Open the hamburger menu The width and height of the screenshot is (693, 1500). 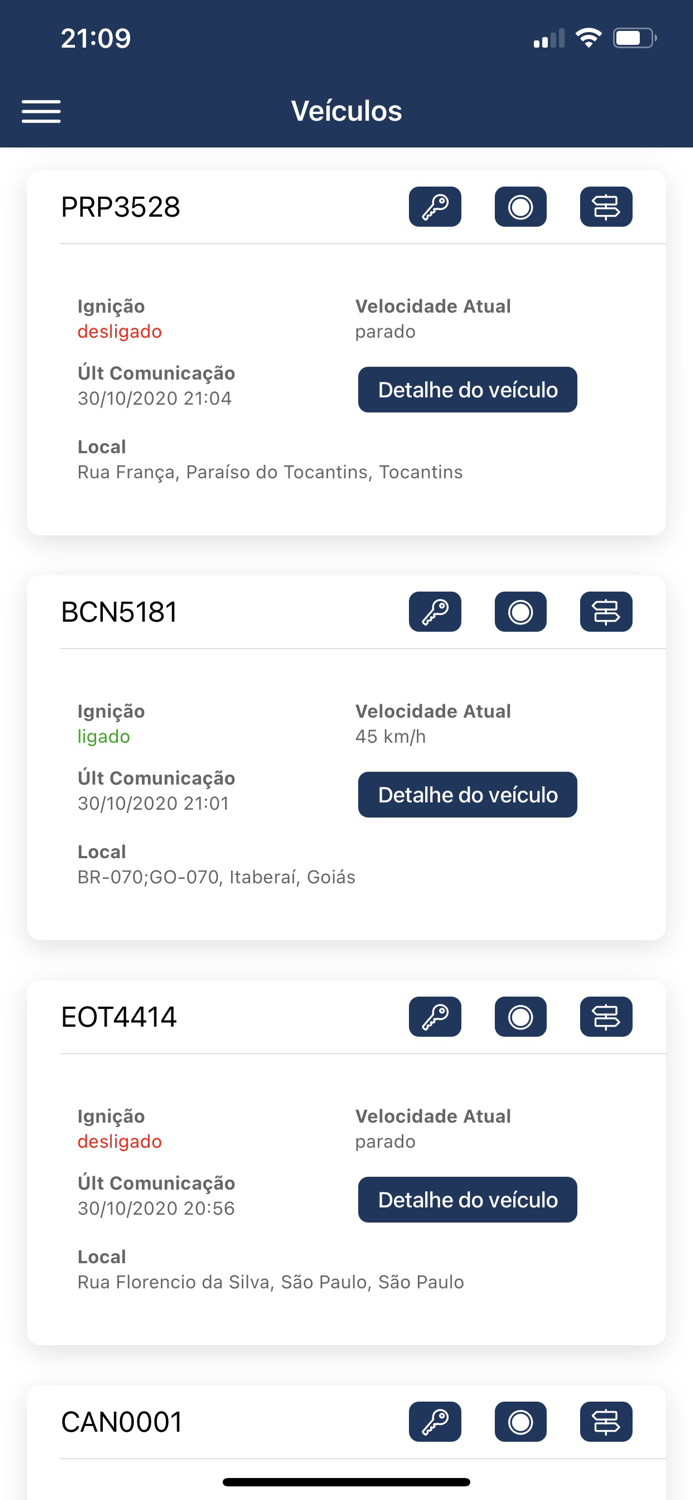pyautogui.click(x=41, y=111)
